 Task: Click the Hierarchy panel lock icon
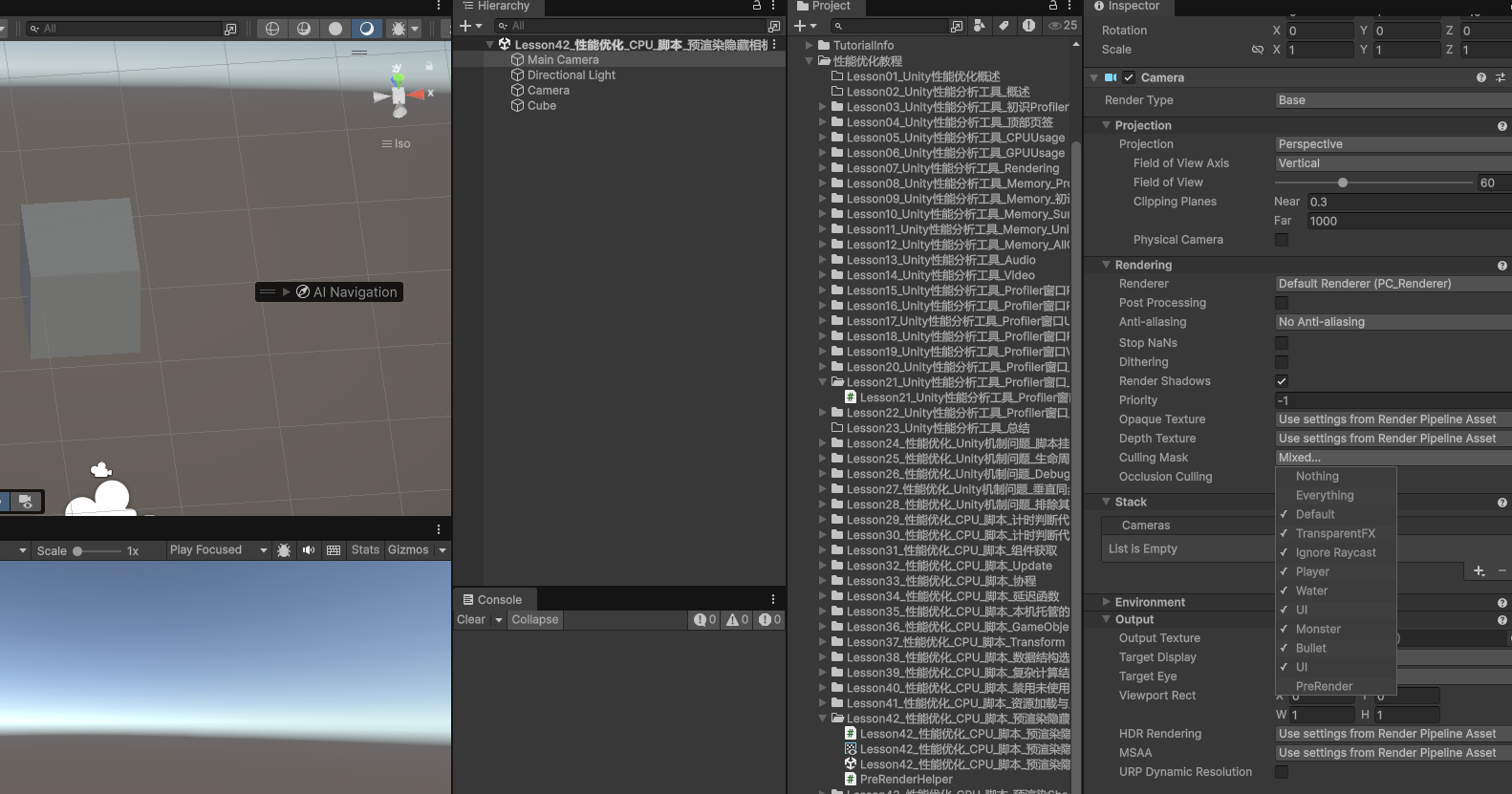(757, 6)
